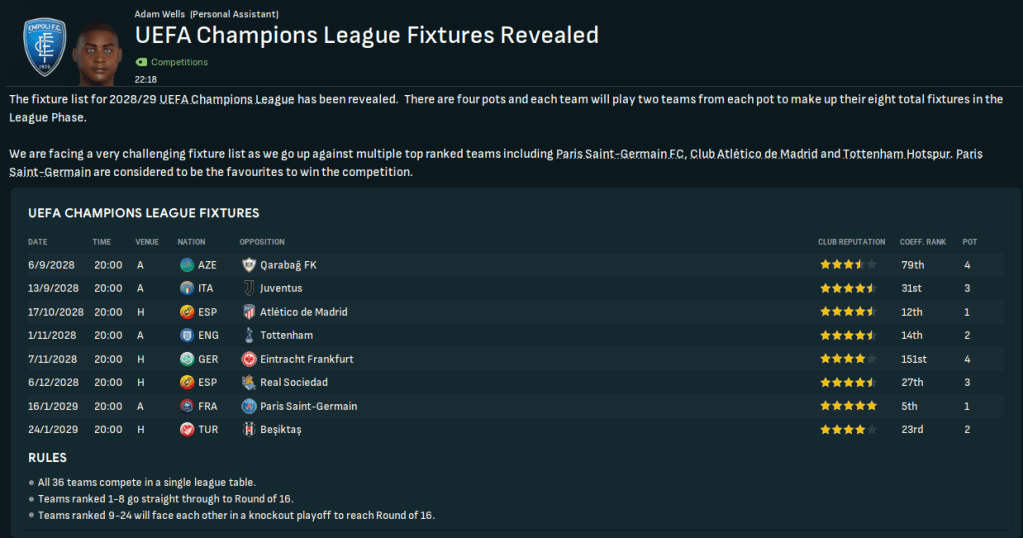Viewport: 1023px width, 538px height.
Task: Open Tottenham Hotspur link in message text
Action: (897, 154)
